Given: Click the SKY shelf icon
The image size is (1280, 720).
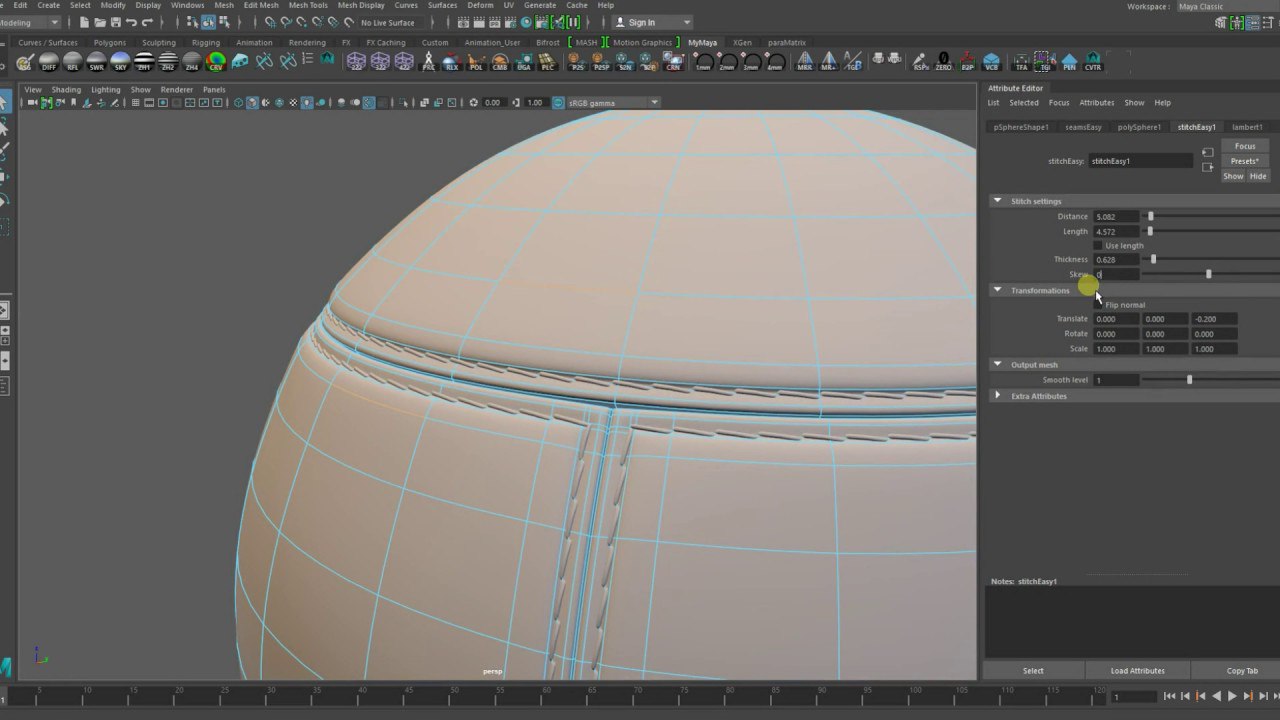Looking at the screenshot, I should pos(120,62).
